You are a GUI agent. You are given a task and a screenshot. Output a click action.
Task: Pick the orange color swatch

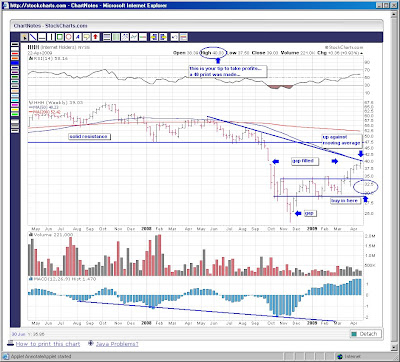pos(15,58)
